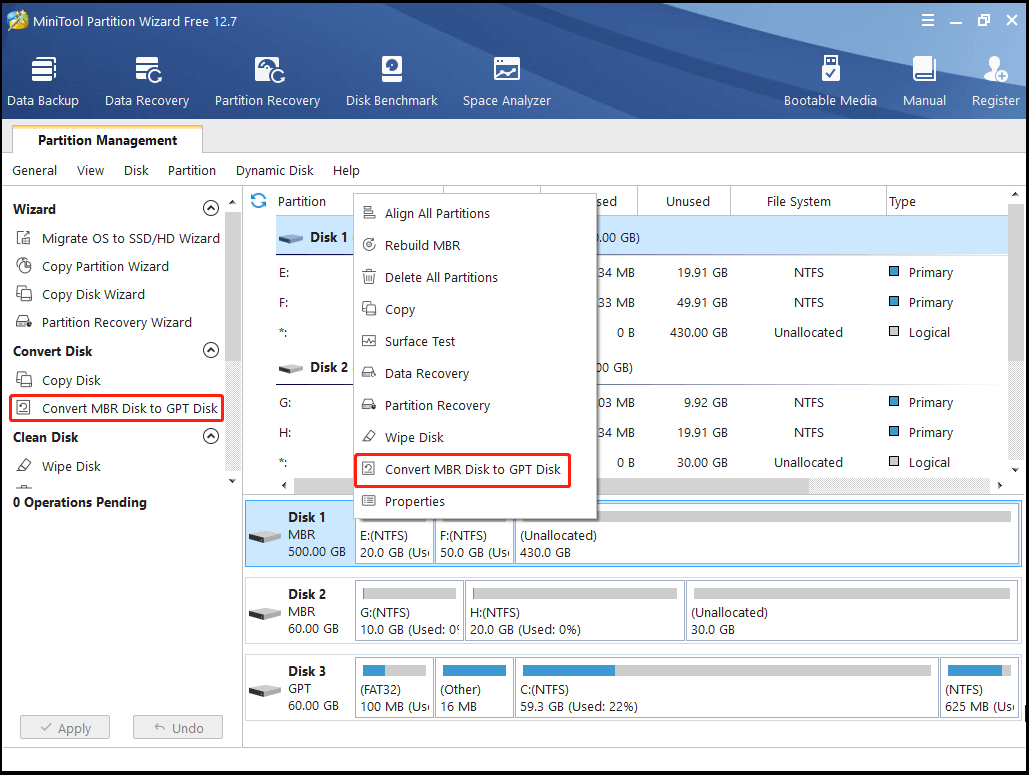Viewport: 1029px width, 775px height.
Task: Click sidebar scrollbar down arrow
Action: (232, 481)
